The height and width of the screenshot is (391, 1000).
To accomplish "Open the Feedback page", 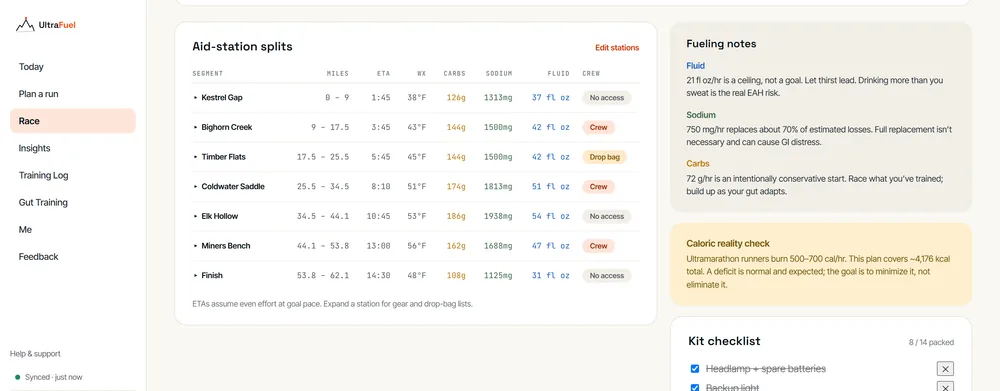I will pyautogui.click(x=73, y=256).
